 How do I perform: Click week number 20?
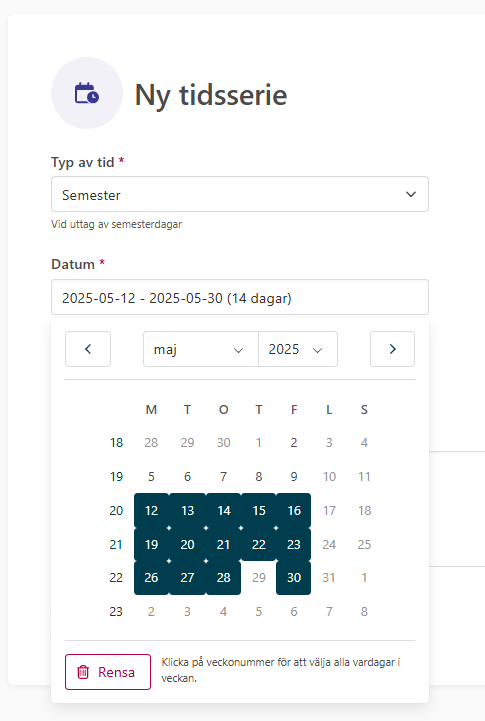[x=116, y=510]
